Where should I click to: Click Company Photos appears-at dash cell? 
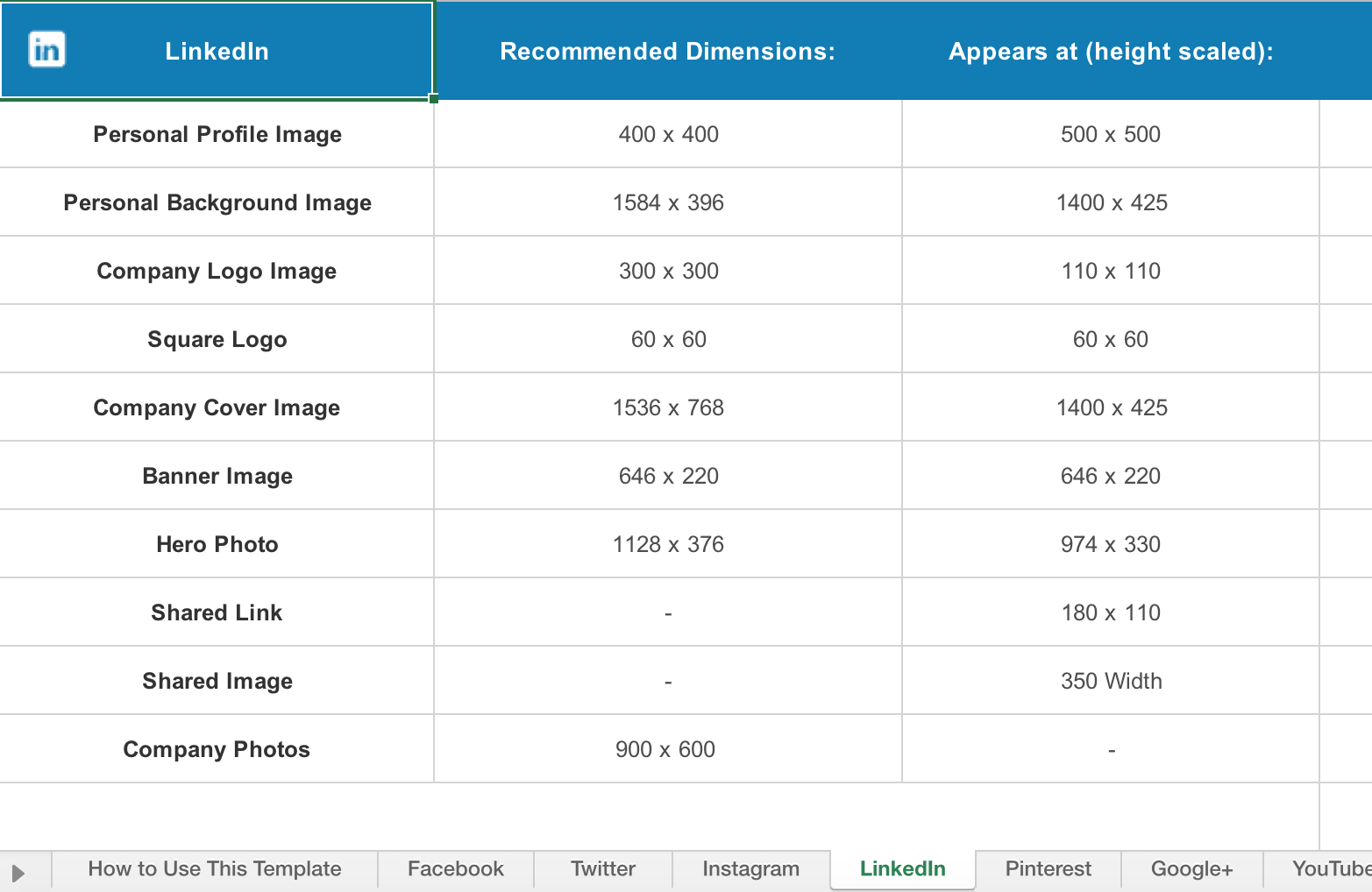1111,749
